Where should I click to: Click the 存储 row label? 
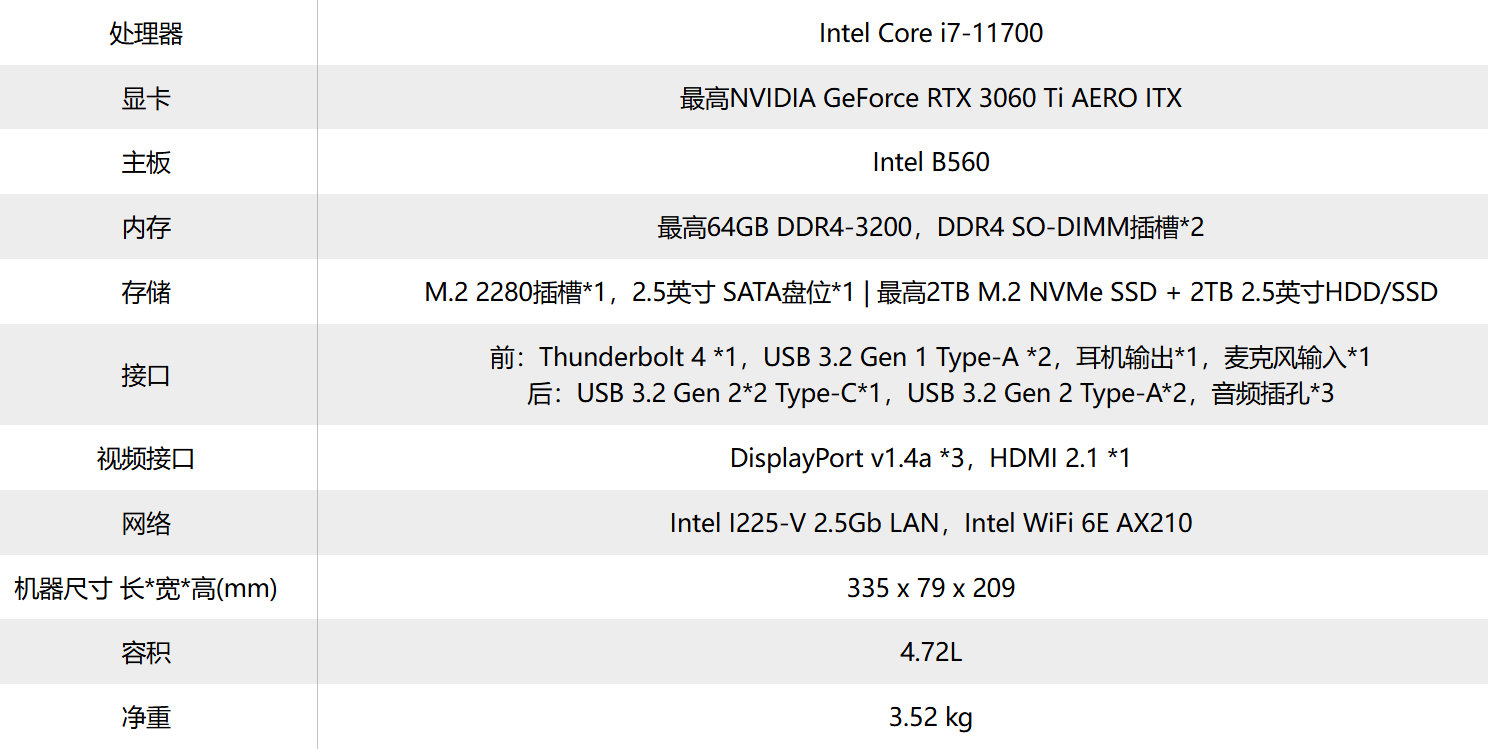coord(146,292)
